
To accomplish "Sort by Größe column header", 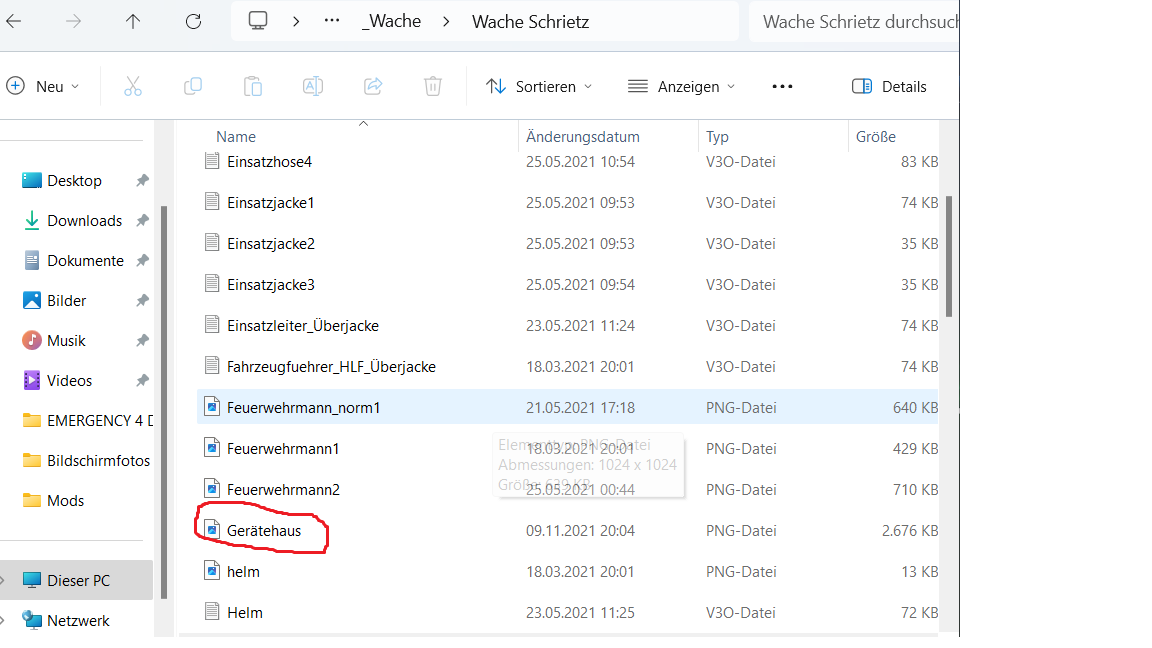I will tap(876, 137).
